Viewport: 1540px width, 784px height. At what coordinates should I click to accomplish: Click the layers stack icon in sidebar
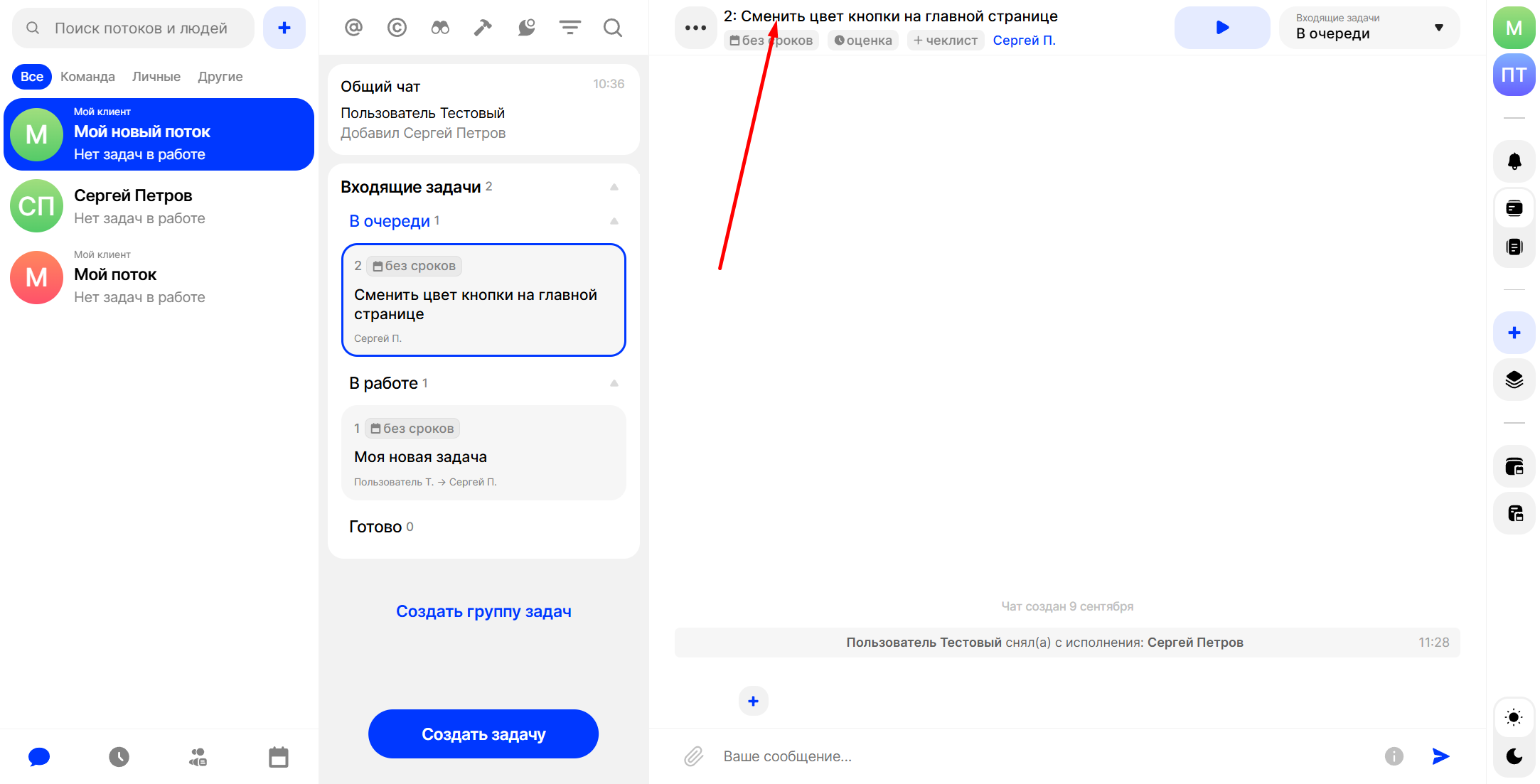(1514, 380)
